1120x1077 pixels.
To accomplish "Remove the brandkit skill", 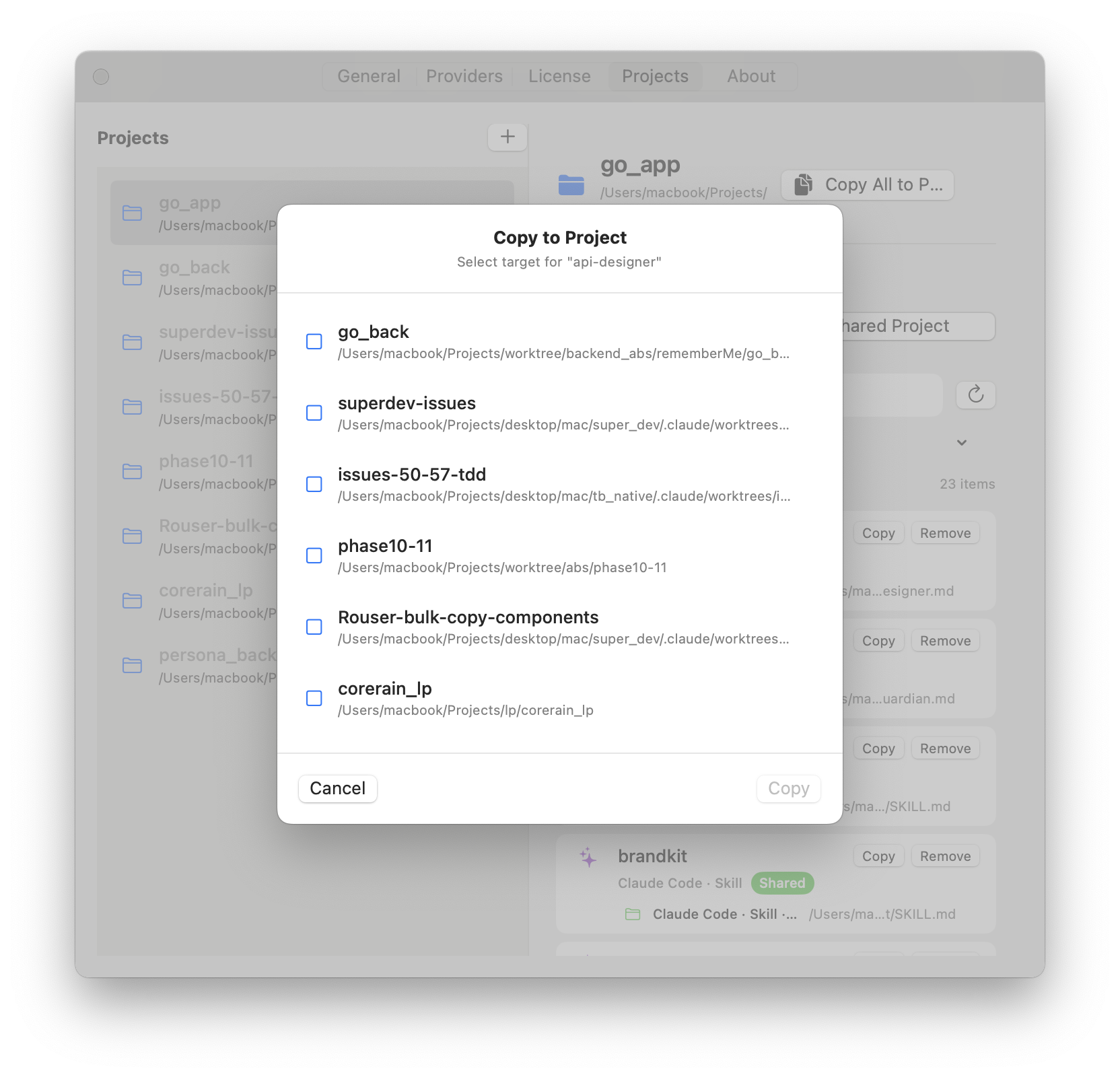I will click(945, 856).
